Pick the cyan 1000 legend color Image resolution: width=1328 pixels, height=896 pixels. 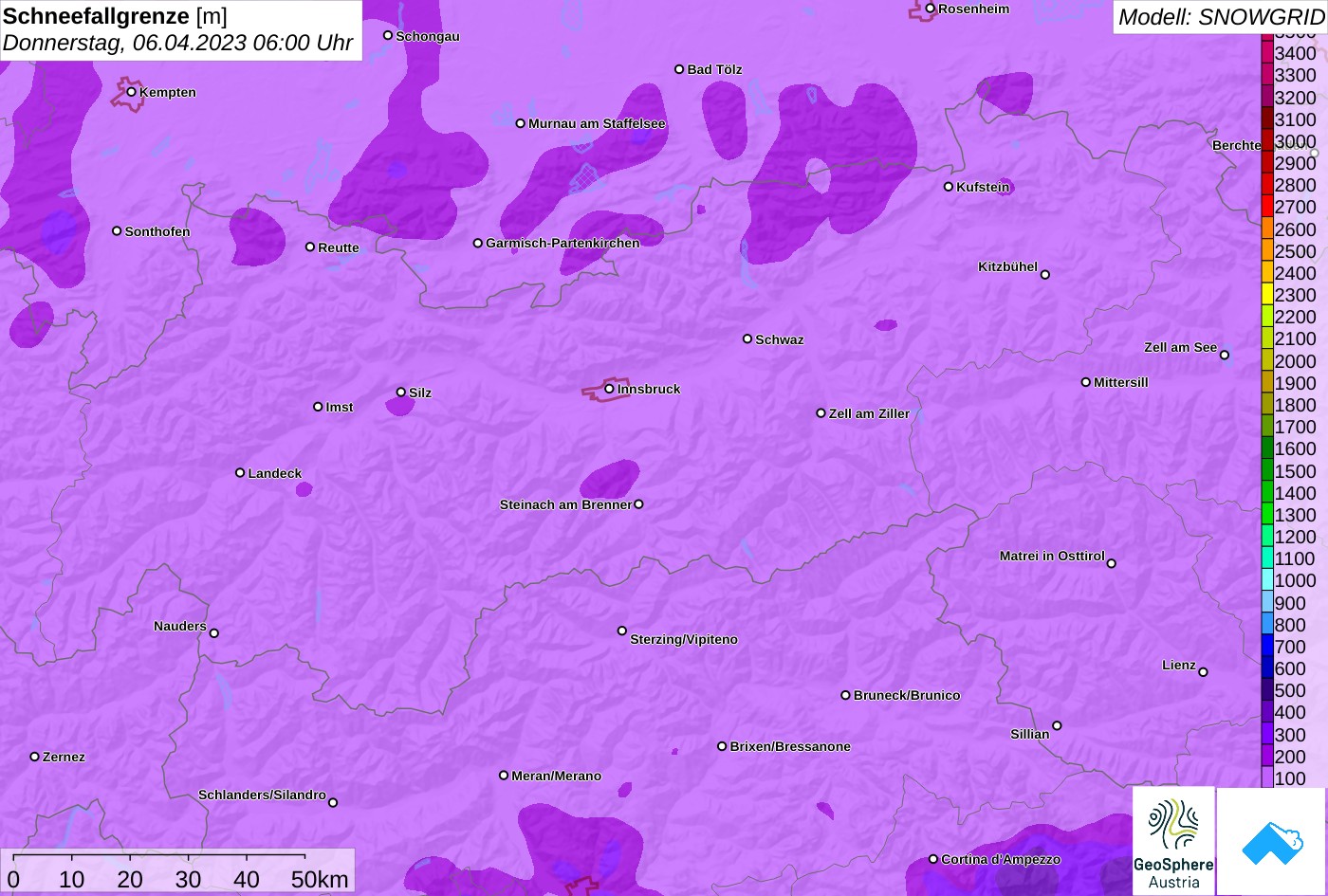1266,581
